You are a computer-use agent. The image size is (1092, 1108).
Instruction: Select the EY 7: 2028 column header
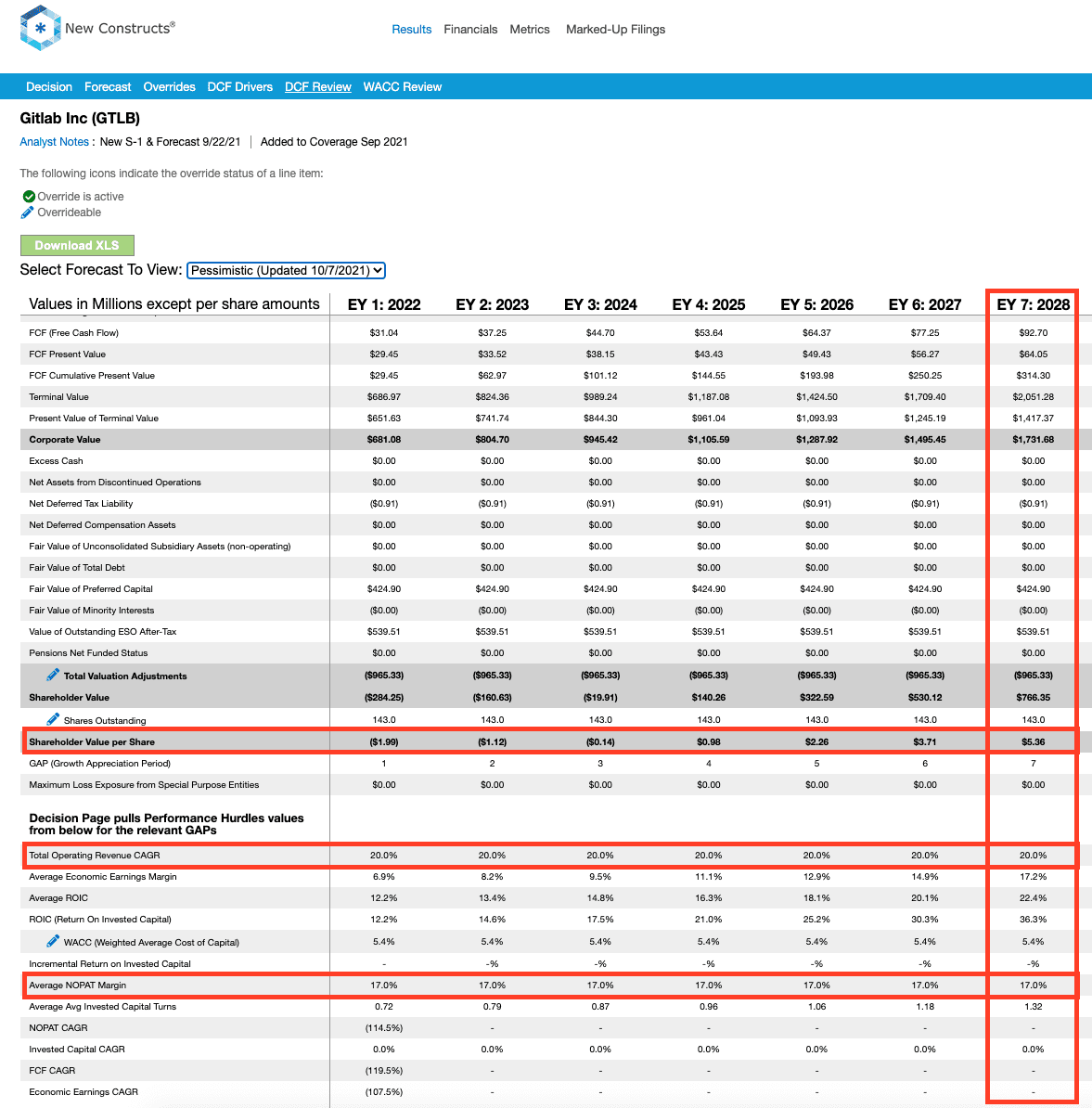1034,304
